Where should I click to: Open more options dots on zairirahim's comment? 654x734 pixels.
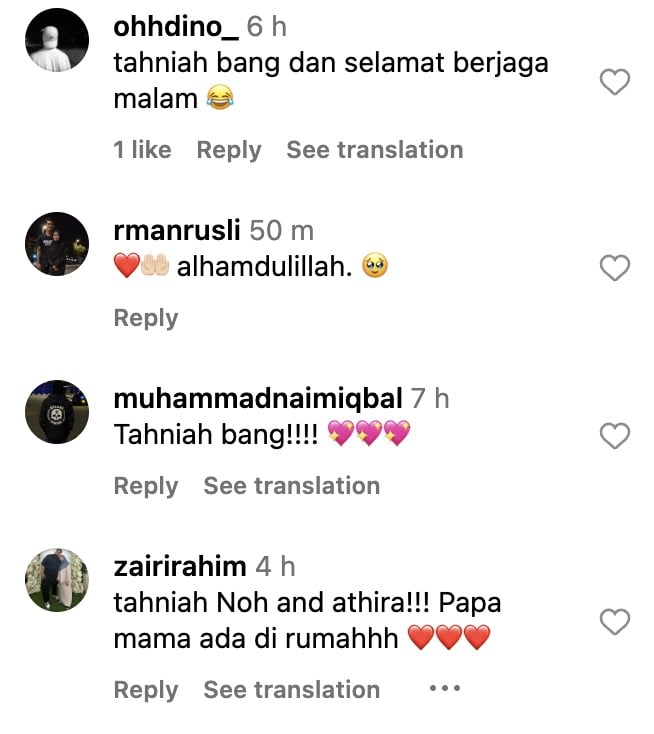click(445, 688)
